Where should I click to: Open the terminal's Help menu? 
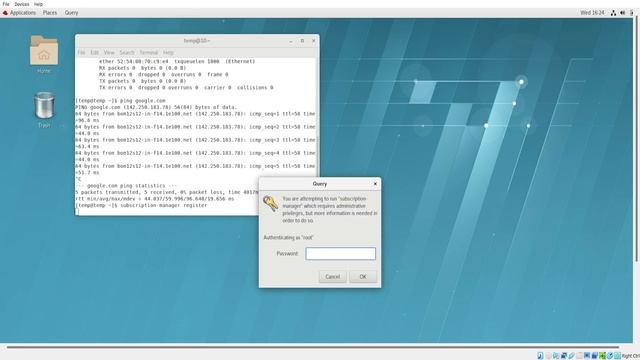pos(168,53)
